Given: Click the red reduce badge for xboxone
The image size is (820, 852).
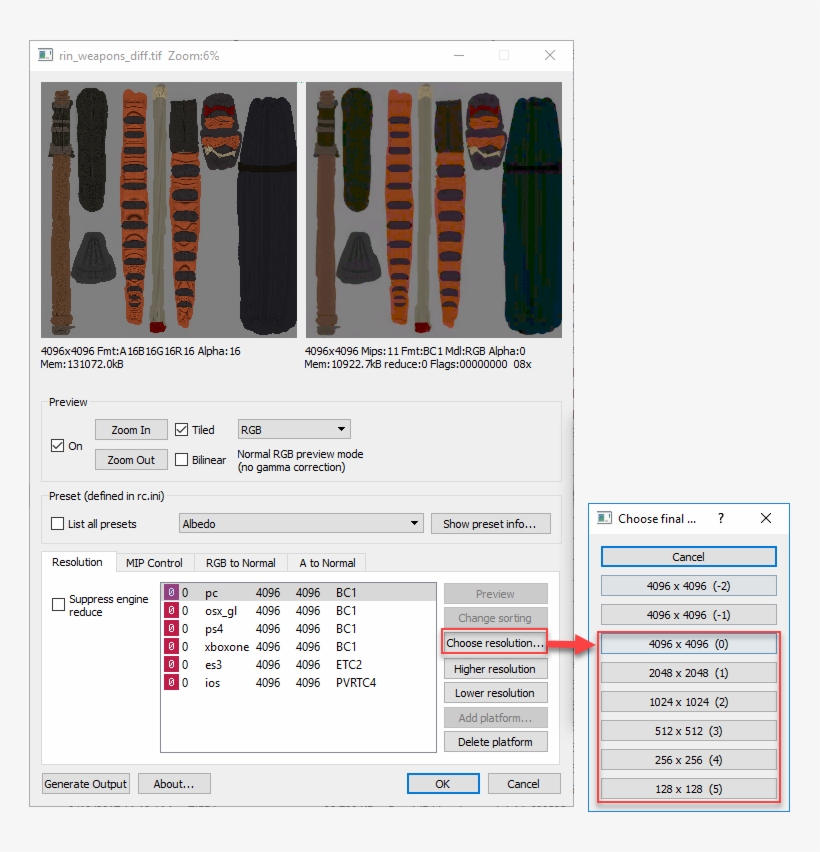Looking at the screenshot, I should point(170,647).
